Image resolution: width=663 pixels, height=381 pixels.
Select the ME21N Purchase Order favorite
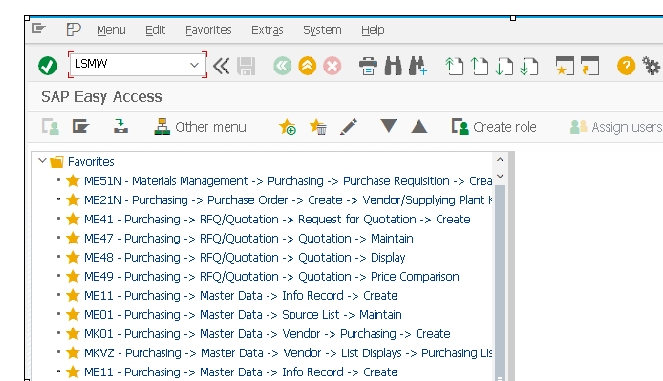[x=288, y=200]
